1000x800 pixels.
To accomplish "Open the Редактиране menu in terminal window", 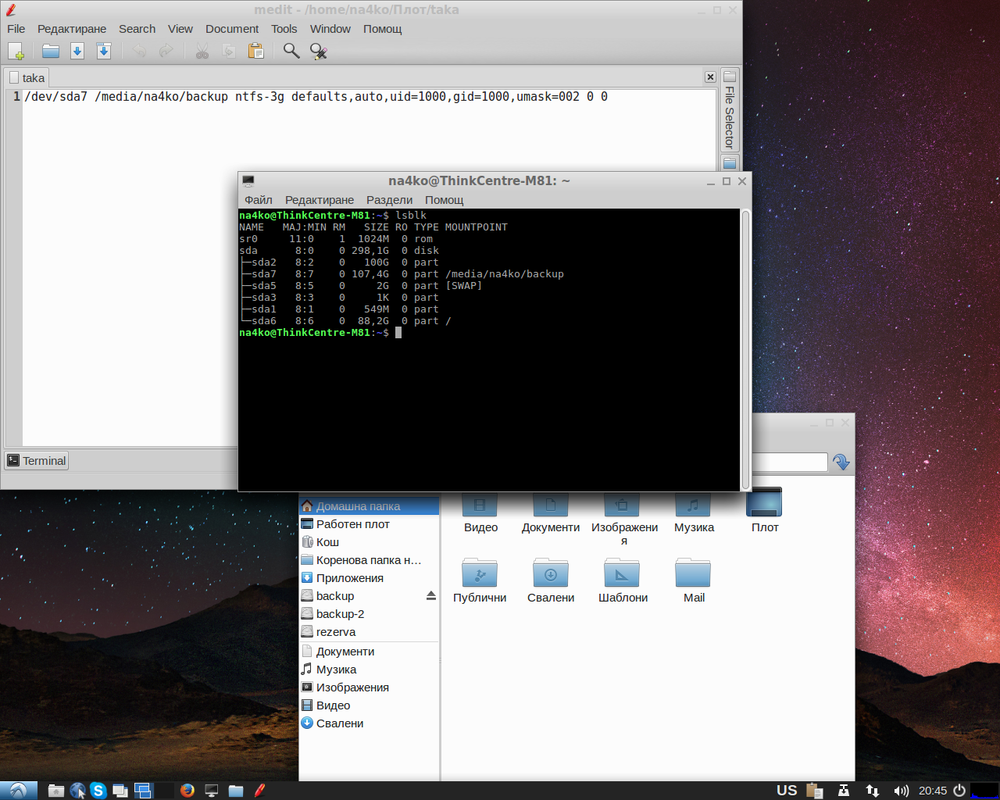I will point(319,200).
